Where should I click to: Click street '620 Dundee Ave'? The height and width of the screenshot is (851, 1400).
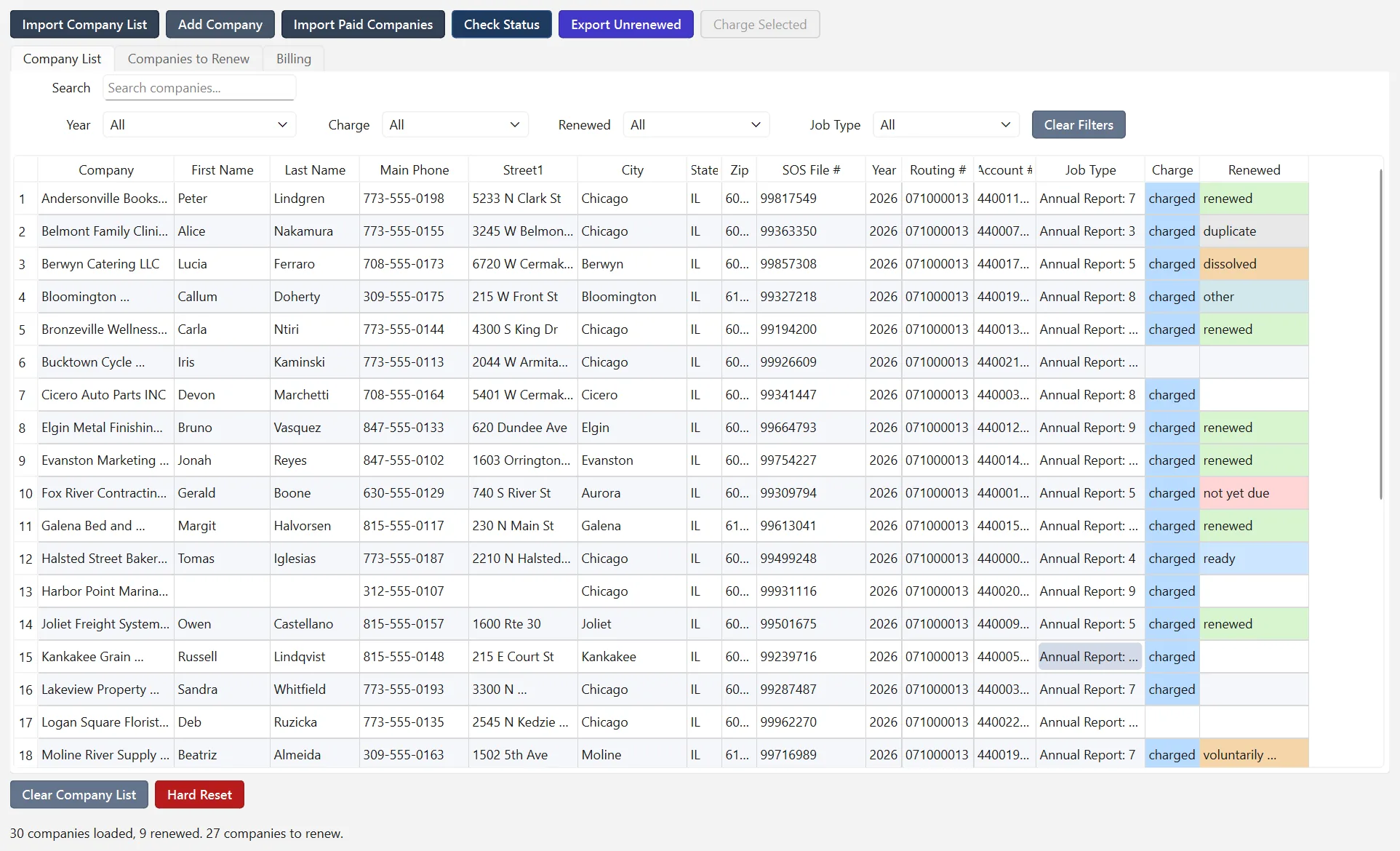click(x=523, y=428)
